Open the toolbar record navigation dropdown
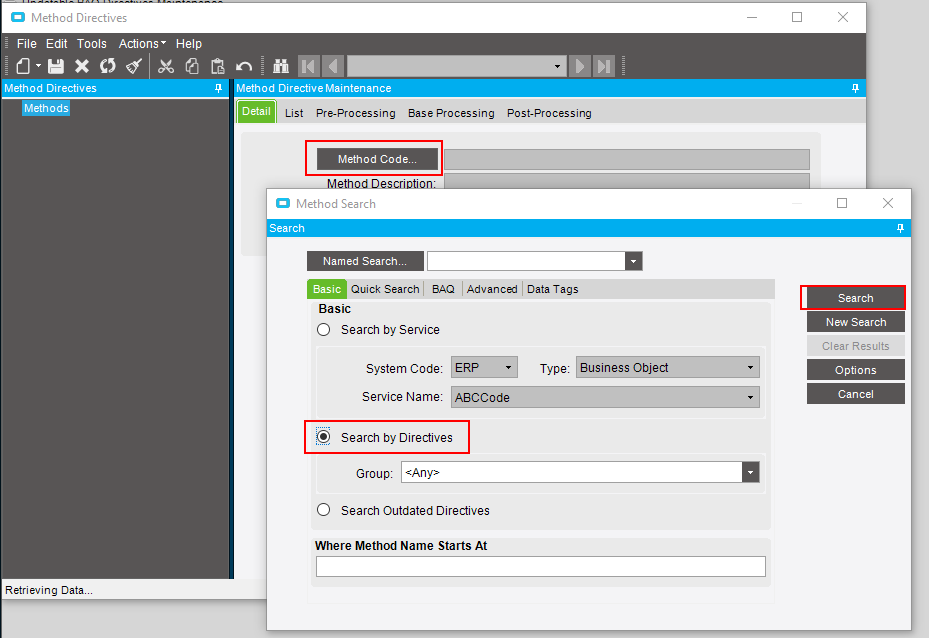The image size is (929, 638). tap(557, 66)
